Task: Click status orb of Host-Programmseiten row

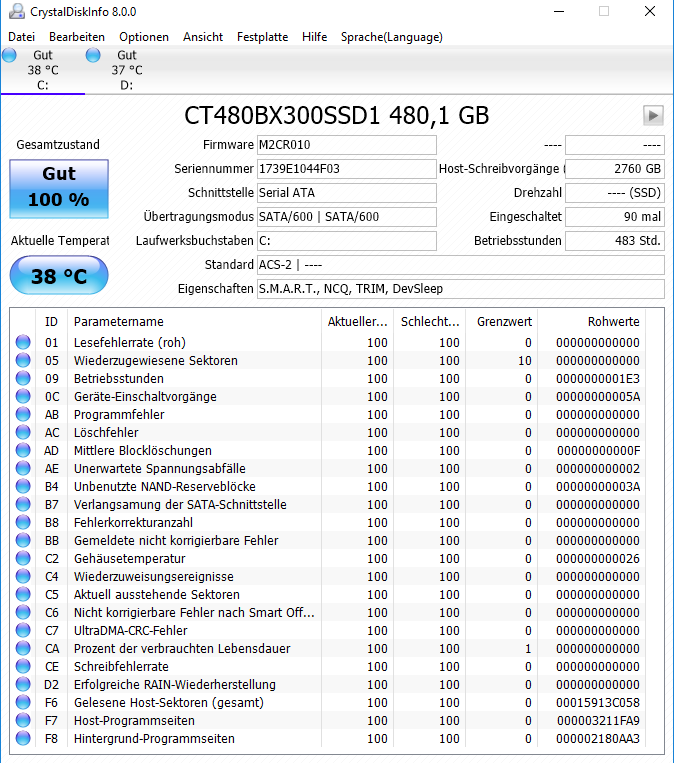Action: coord(23,720)
